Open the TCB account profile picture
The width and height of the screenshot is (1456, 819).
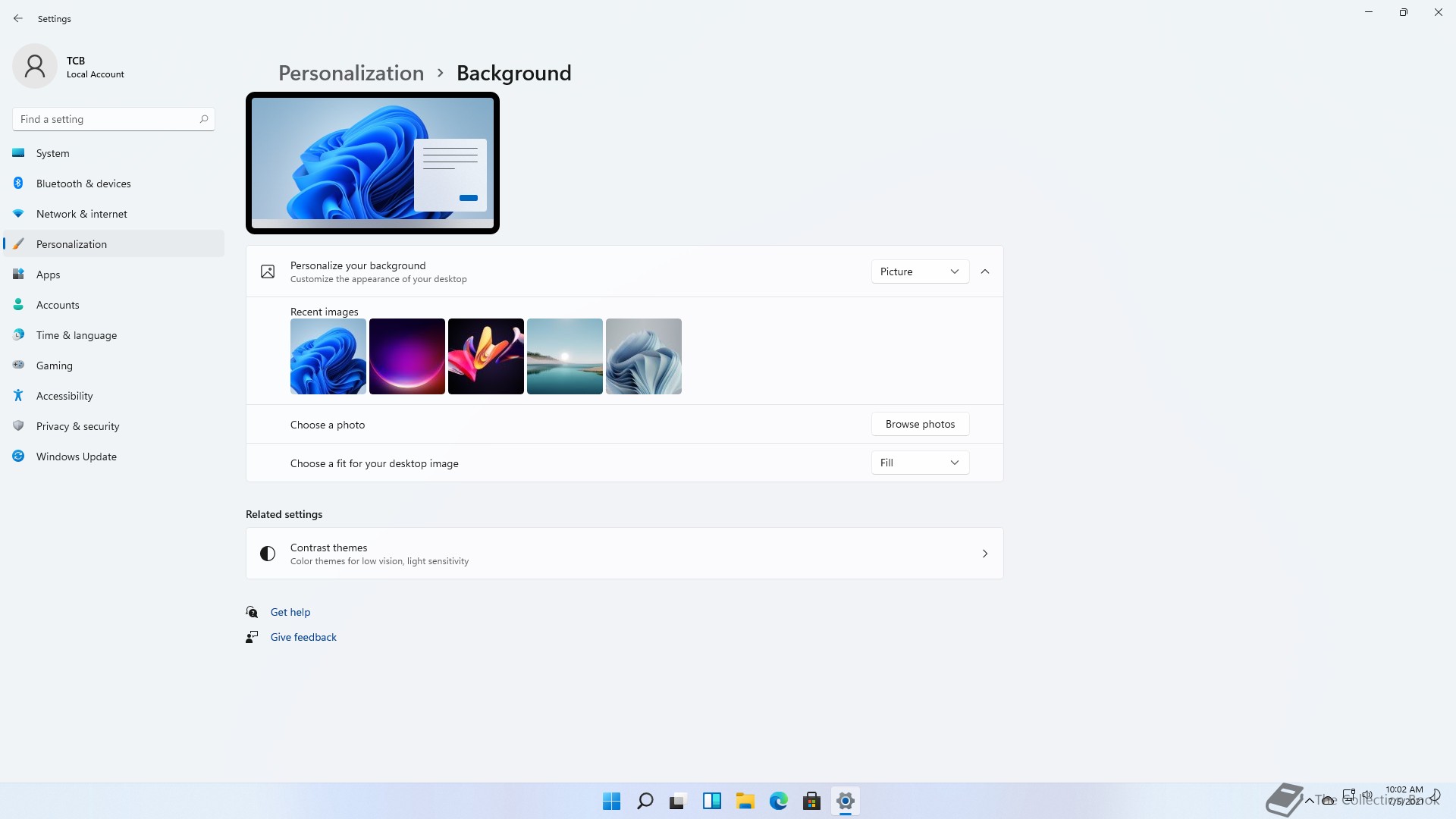(x=35, y=66)
